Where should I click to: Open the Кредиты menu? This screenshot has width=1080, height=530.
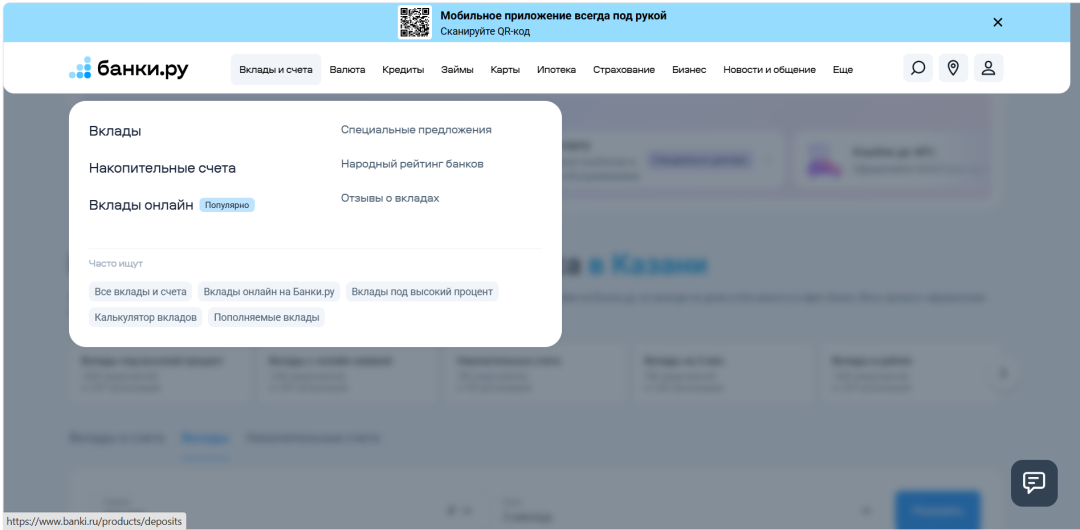tap(403, 70)
